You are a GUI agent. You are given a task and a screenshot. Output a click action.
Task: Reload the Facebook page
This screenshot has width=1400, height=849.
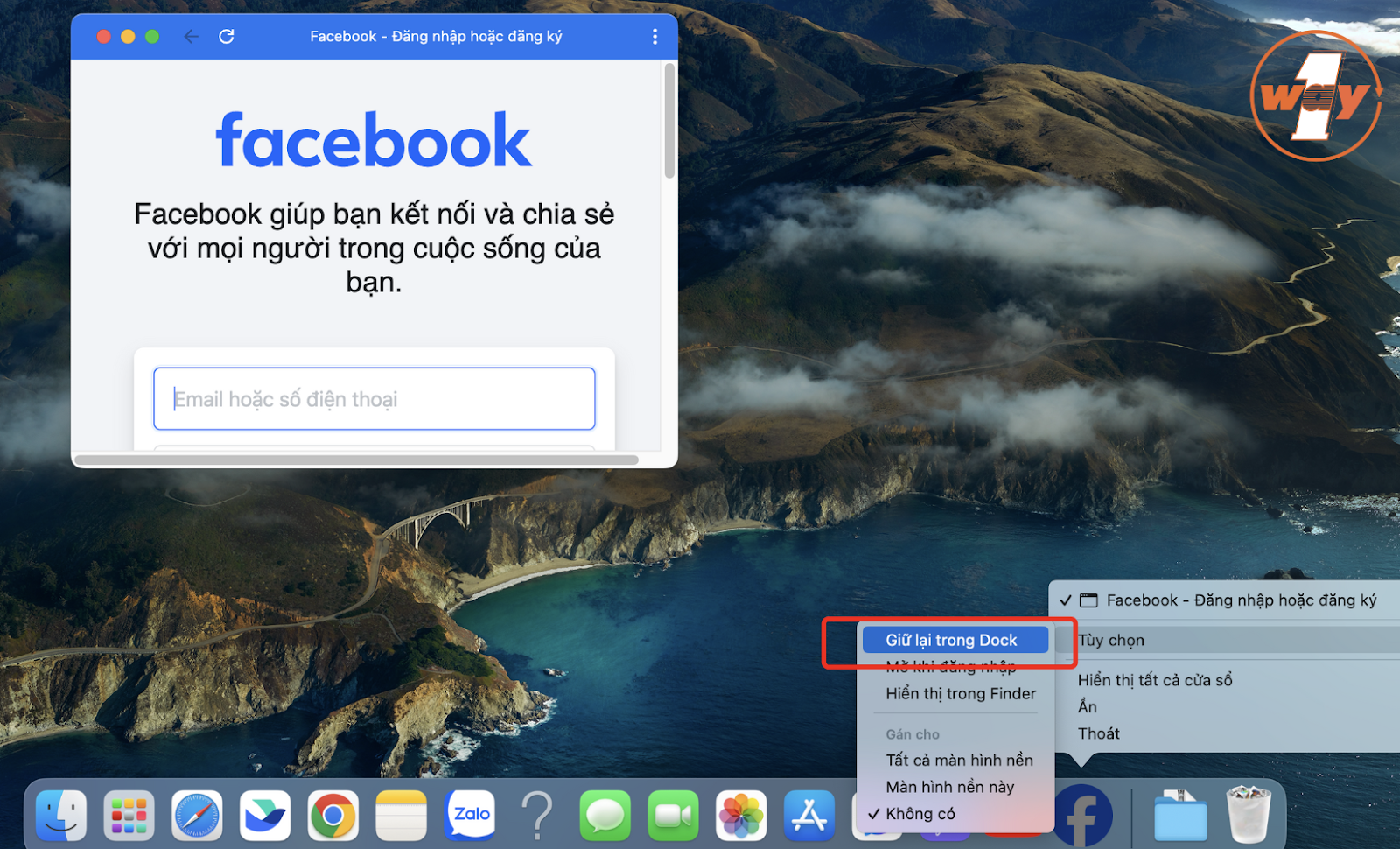227,36
